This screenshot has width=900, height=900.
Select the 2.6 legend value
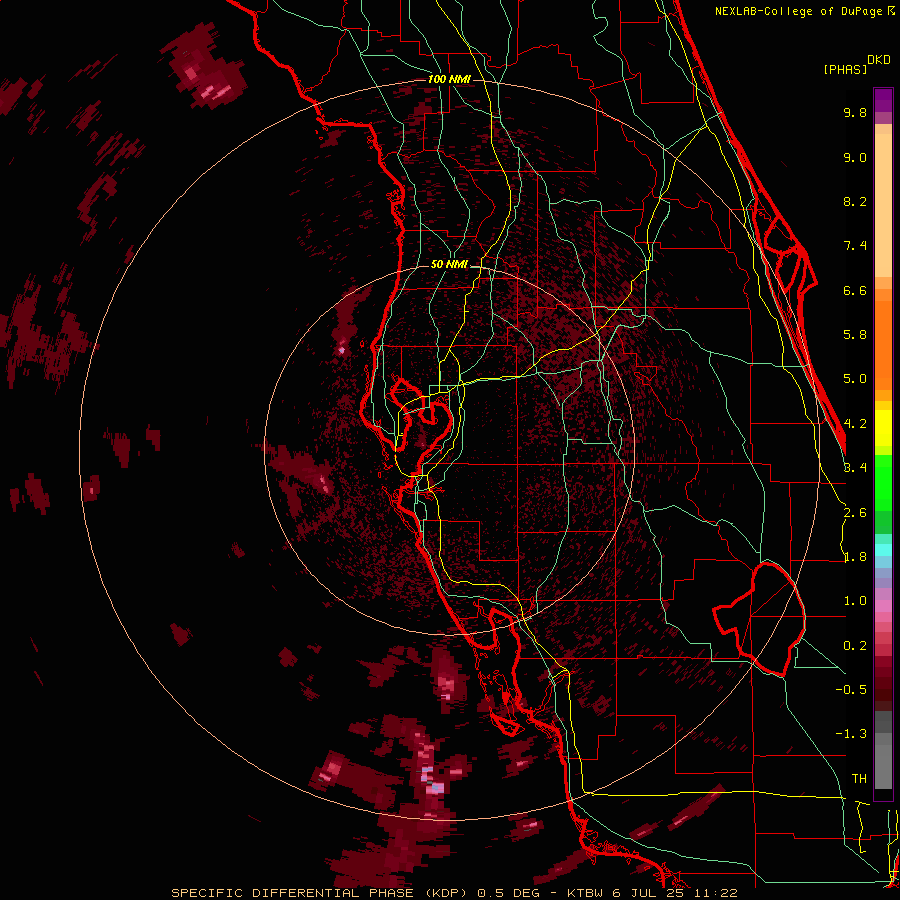coord(855,513)
